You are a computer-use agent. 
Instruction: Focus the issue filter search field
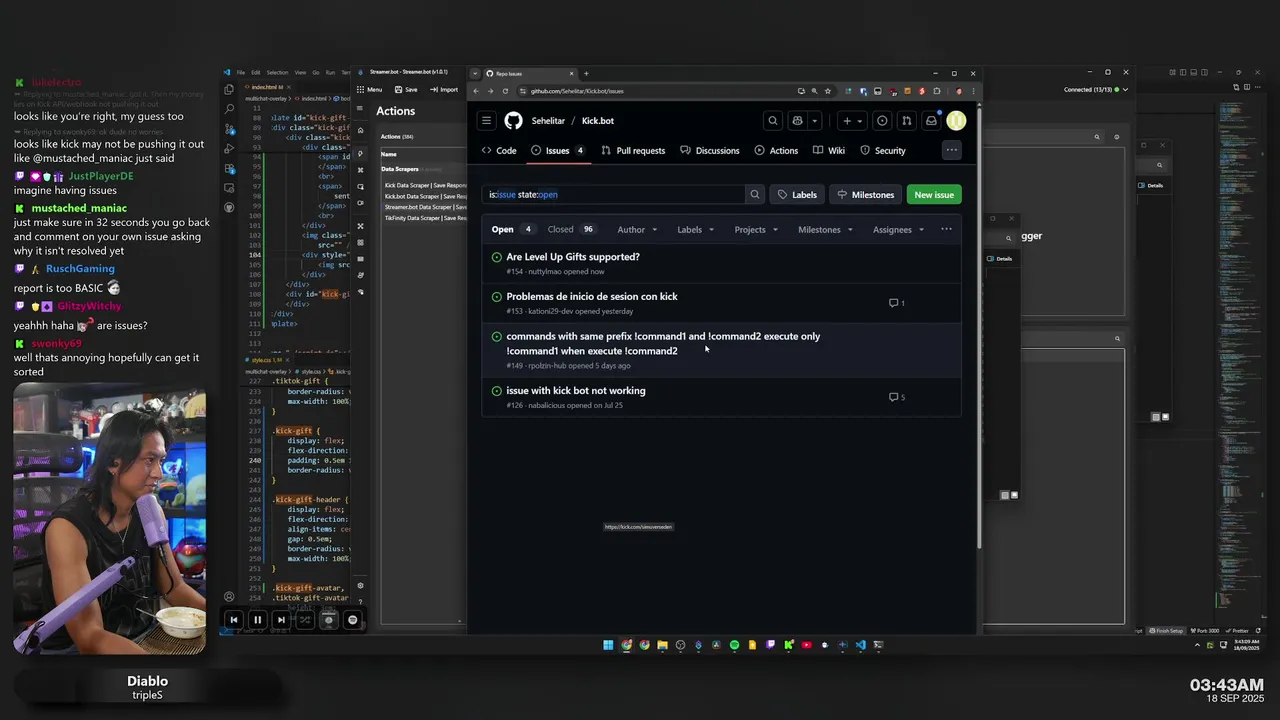coord(614,195)
